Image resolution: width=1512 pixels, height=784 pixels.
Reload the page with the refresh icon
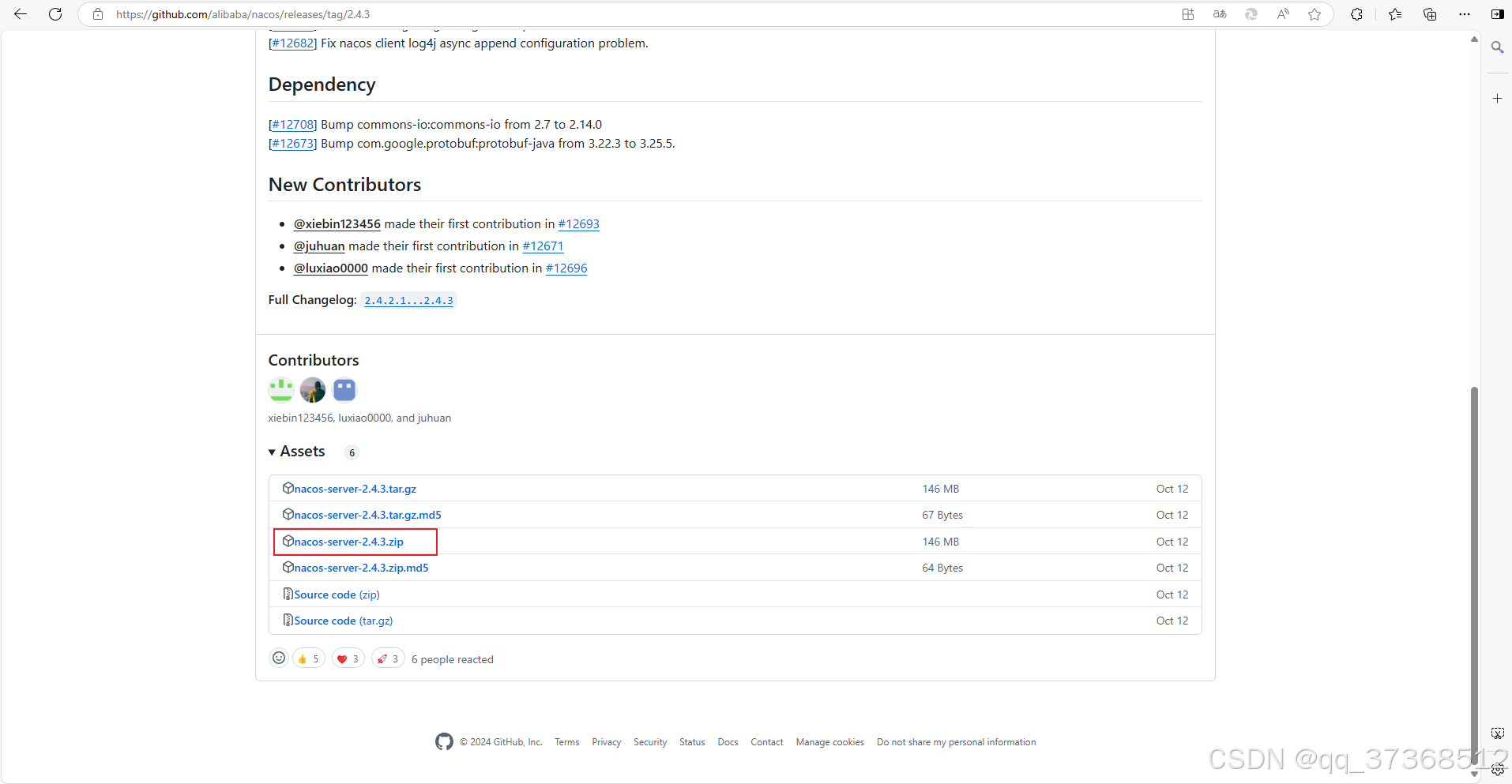click(55, 14)
